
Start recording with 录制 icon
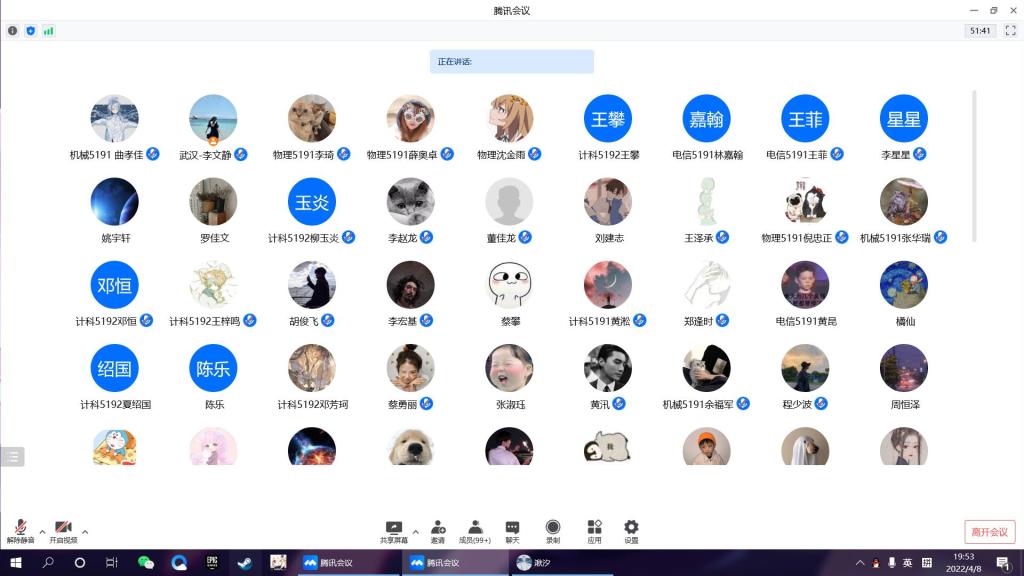click(552, 530)
